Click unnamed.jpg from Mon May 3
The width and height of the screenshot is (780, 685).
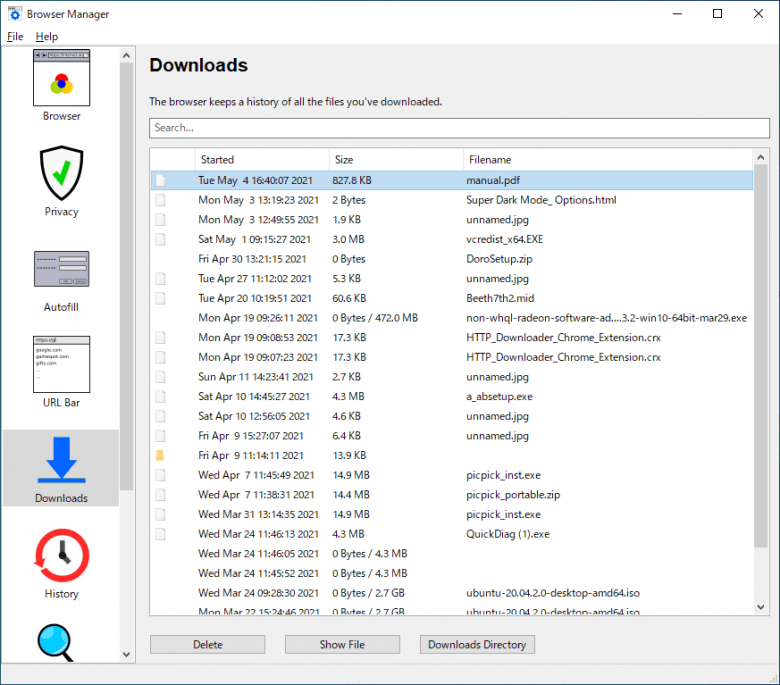click(x=497, y=219)
